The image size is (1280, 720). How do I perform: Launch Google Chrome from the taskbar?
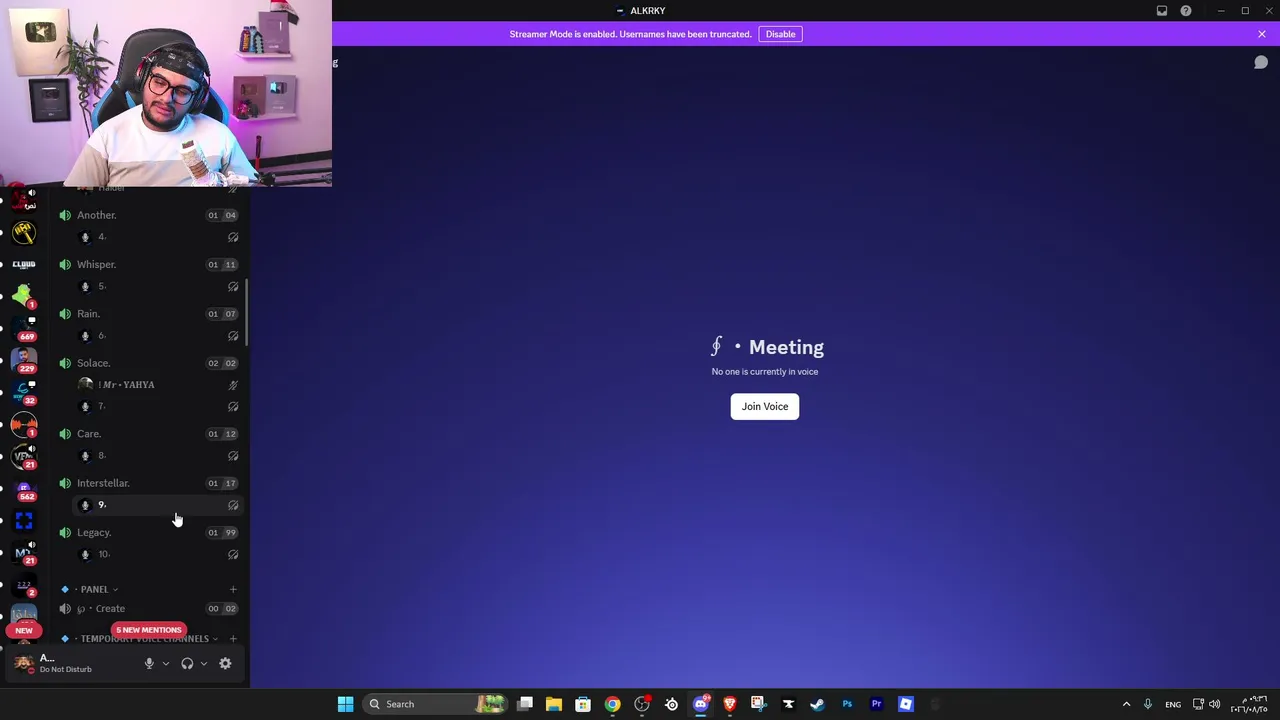tap(612, 704)
